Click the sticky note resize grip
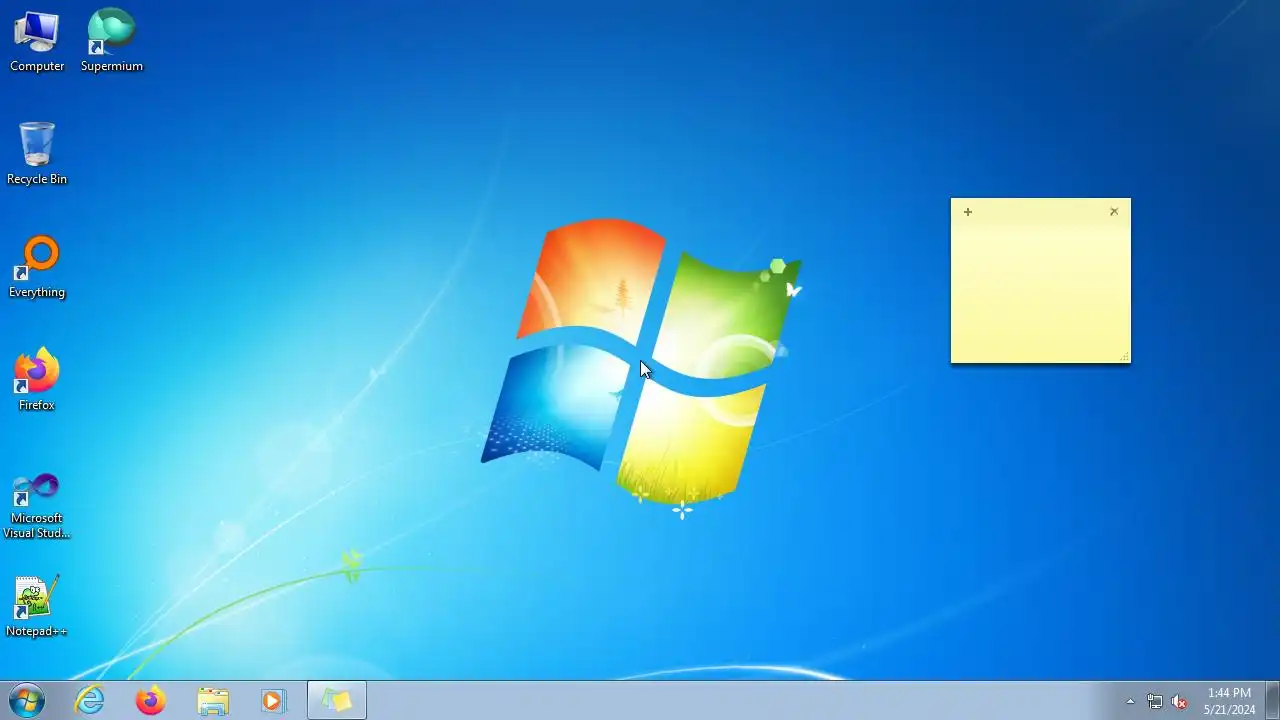The image size is (1280, 720). point(1125,357)
